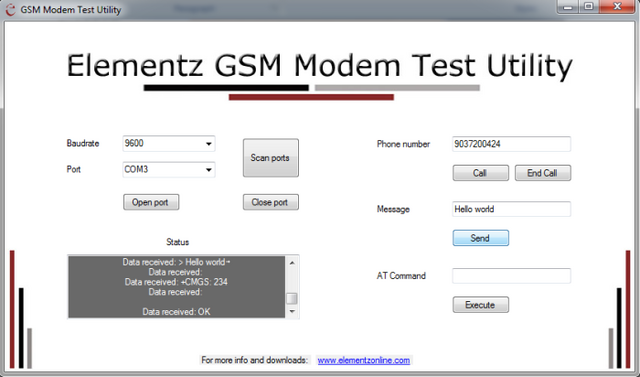Click the Open port button
Screen dimensions: 640x377
coord(151,202)
